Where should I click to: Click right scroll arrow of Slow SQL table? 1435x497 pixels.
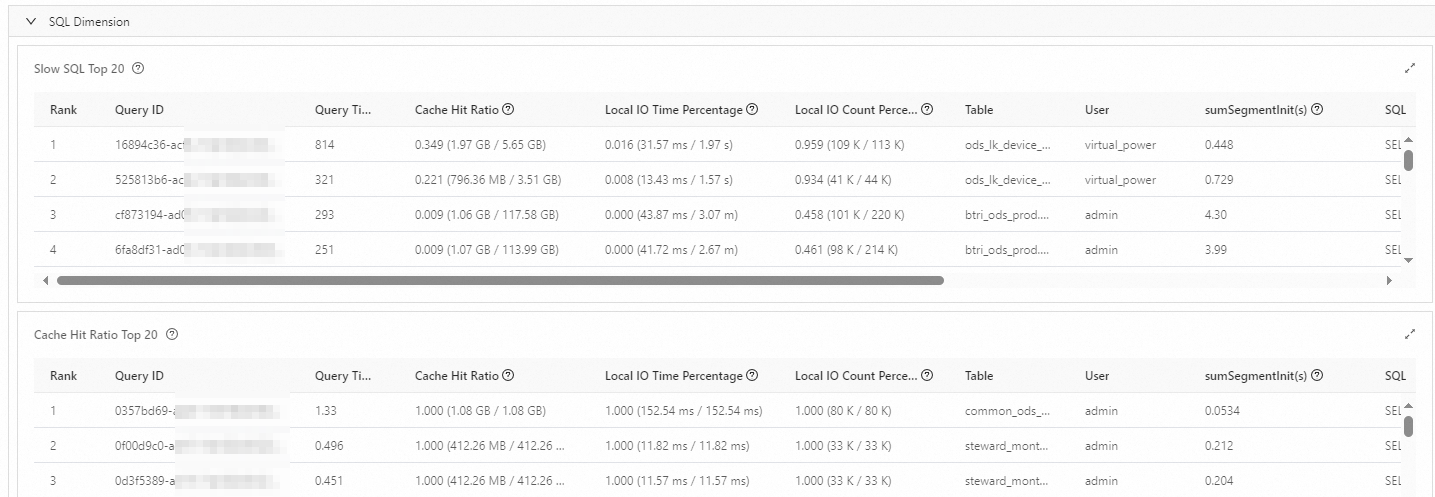(x=1389, y=281)
